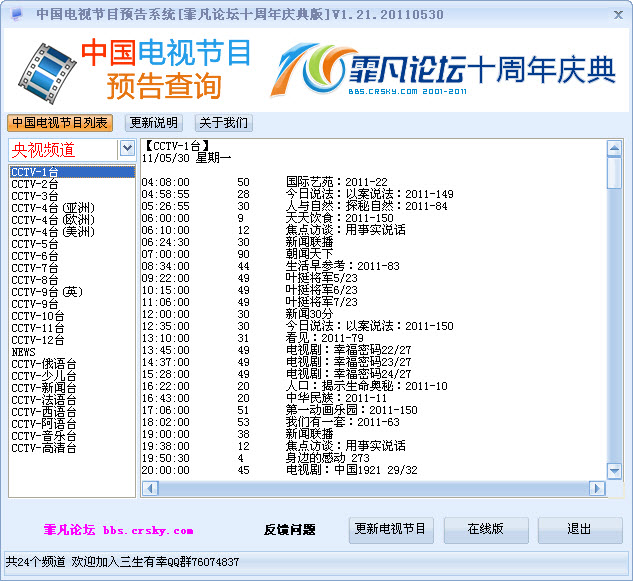Viewport: 633px width, 581px height.
Task: Open the 反馈问题 feedback link
Action: coord(290,530)
